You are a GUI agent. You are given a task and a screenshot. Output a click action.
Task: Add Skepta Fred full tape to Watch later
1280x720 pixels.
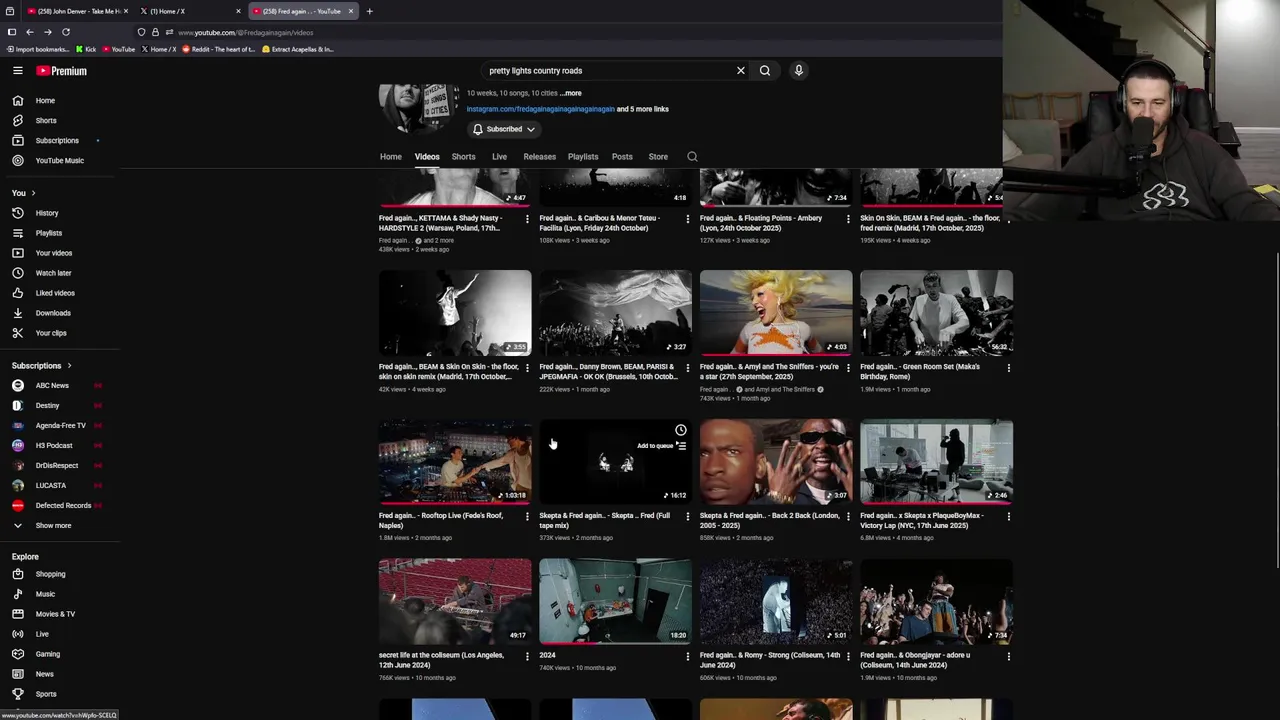[680, 430]
